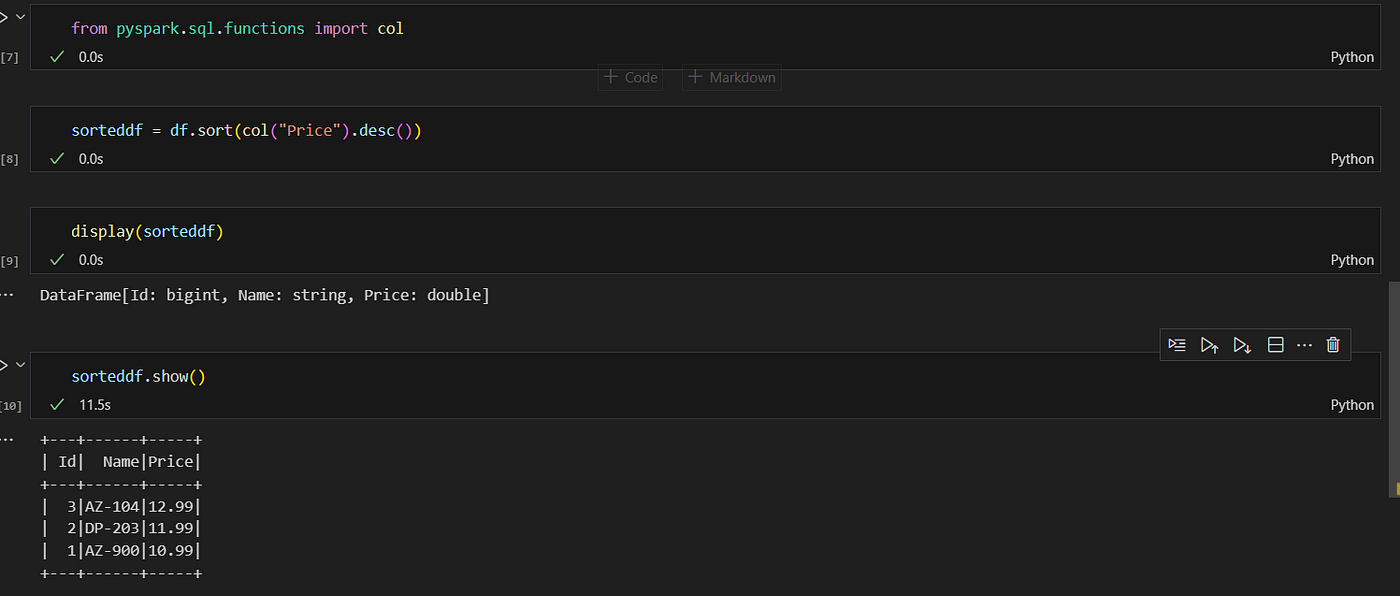Execute cells above using toolbar icon
Viewport: 1400px width, 596px height.
(1209, 345)
